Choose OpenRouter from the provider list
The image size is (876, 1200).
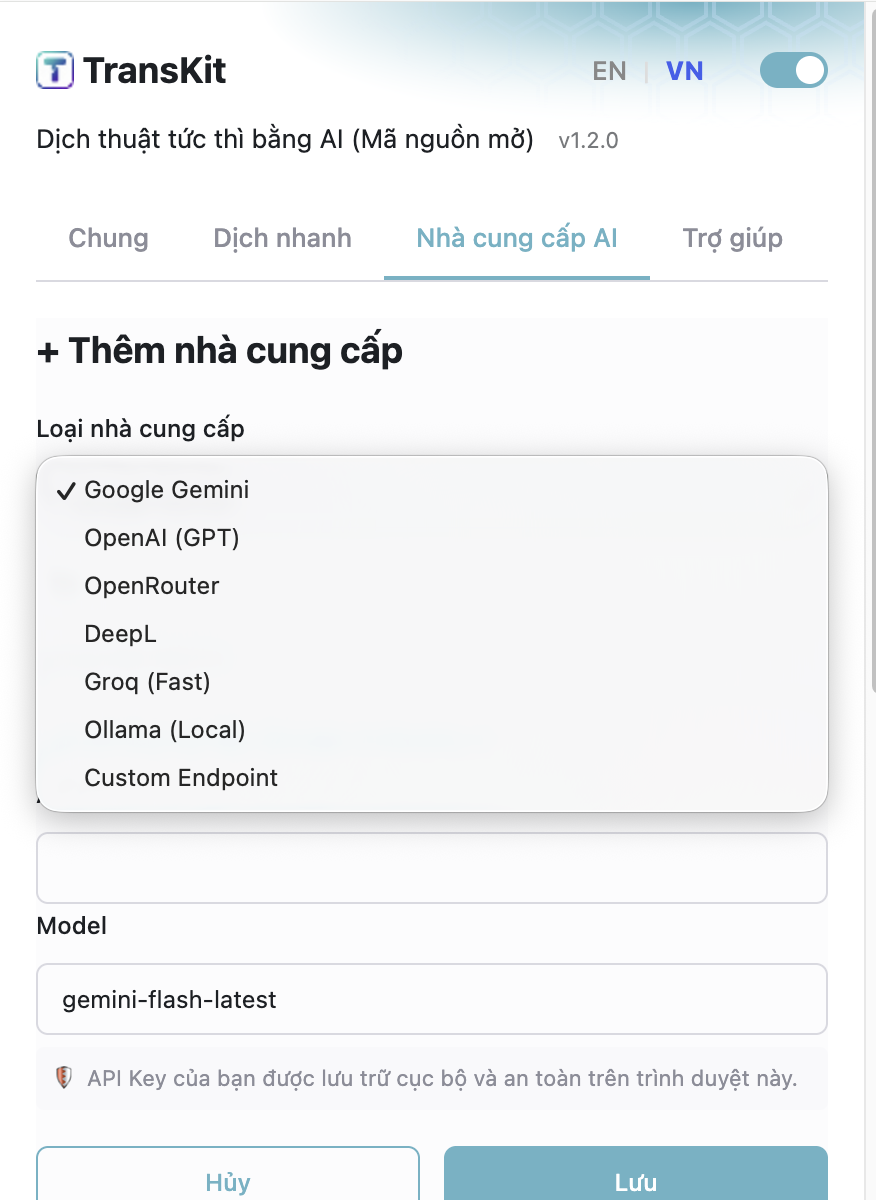151,586
